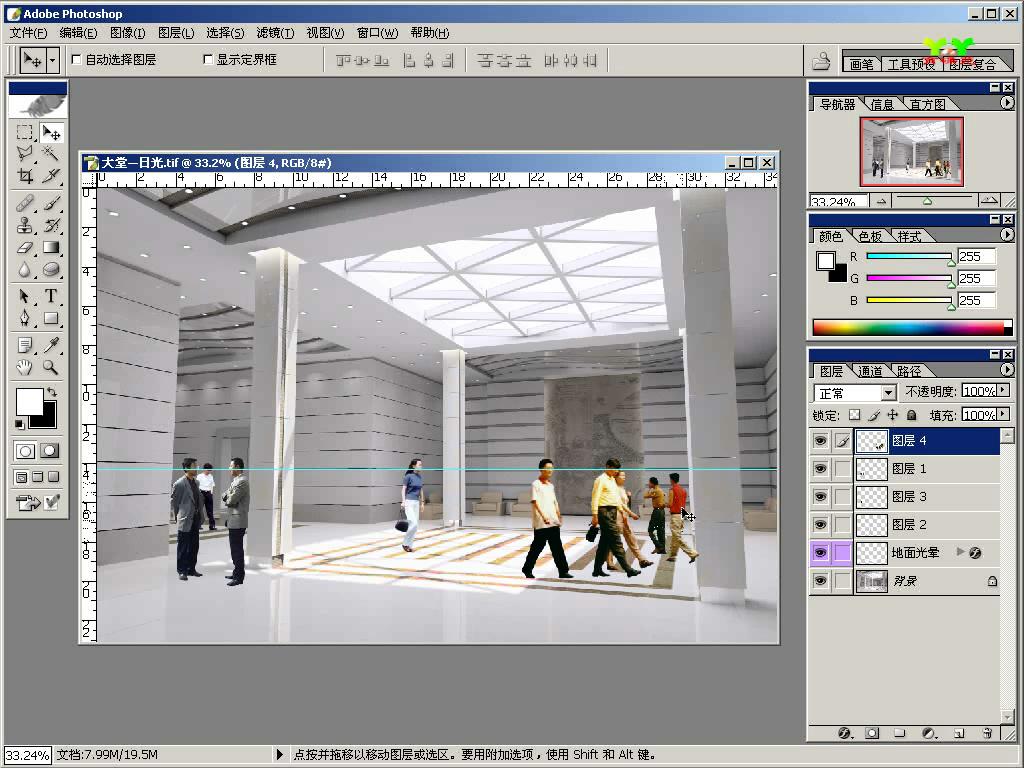
Task: Switch to the 路径 tab
Action: coord(908,371)
